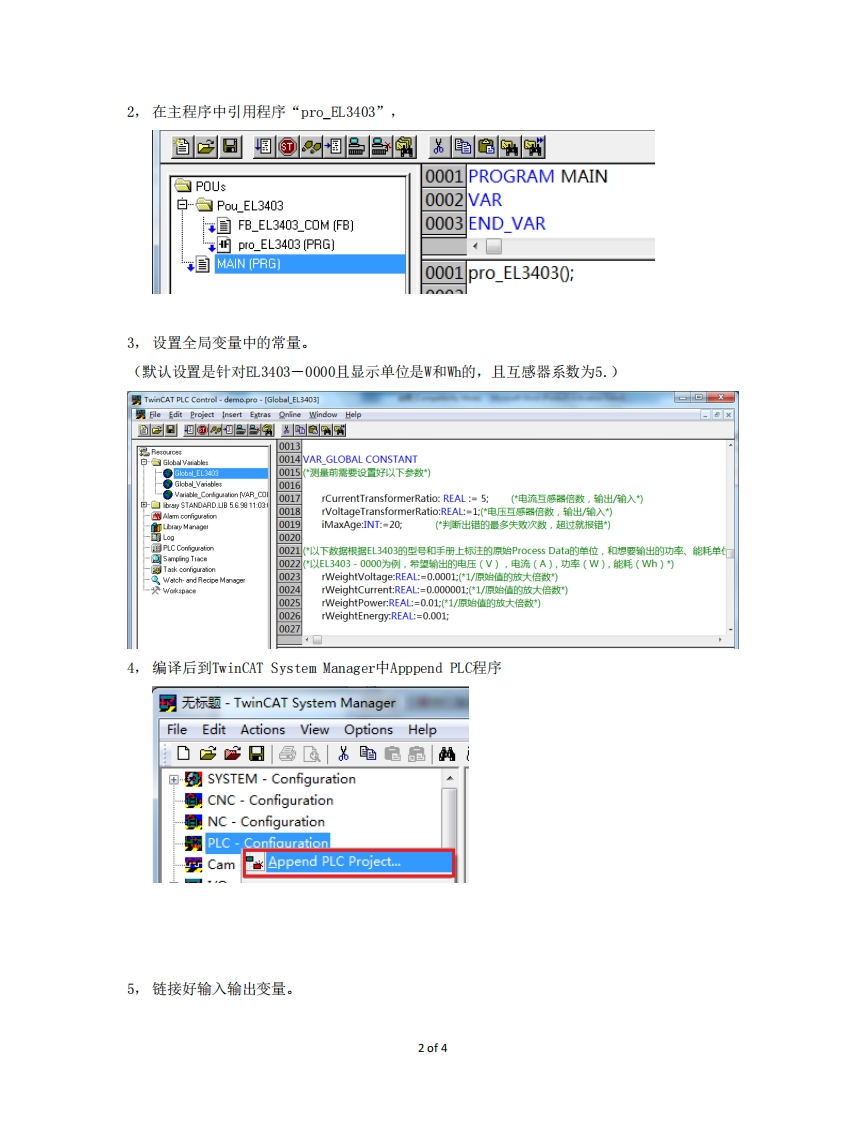Click the Cut scissors icon in top toolbar
This screenshot has height=1122, width=866.
click(438, 147)
